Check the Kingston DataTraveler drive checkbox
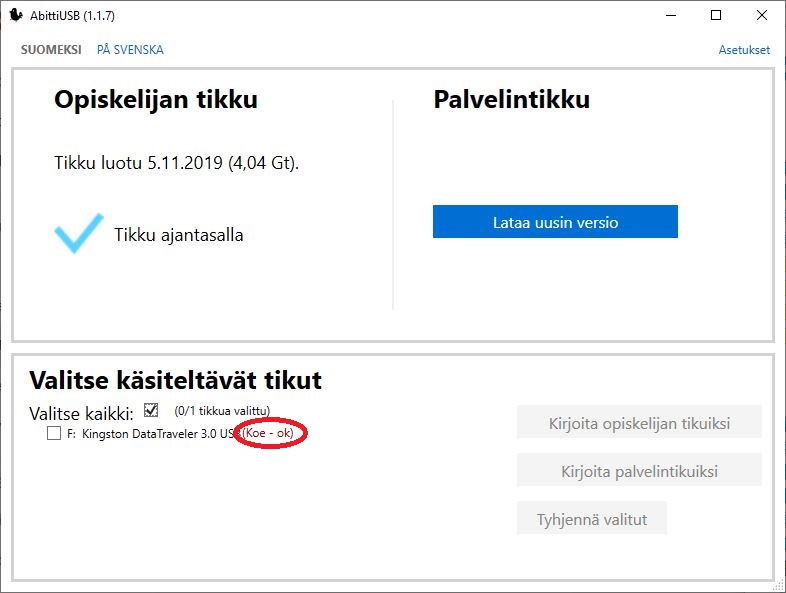 (54, 434)
